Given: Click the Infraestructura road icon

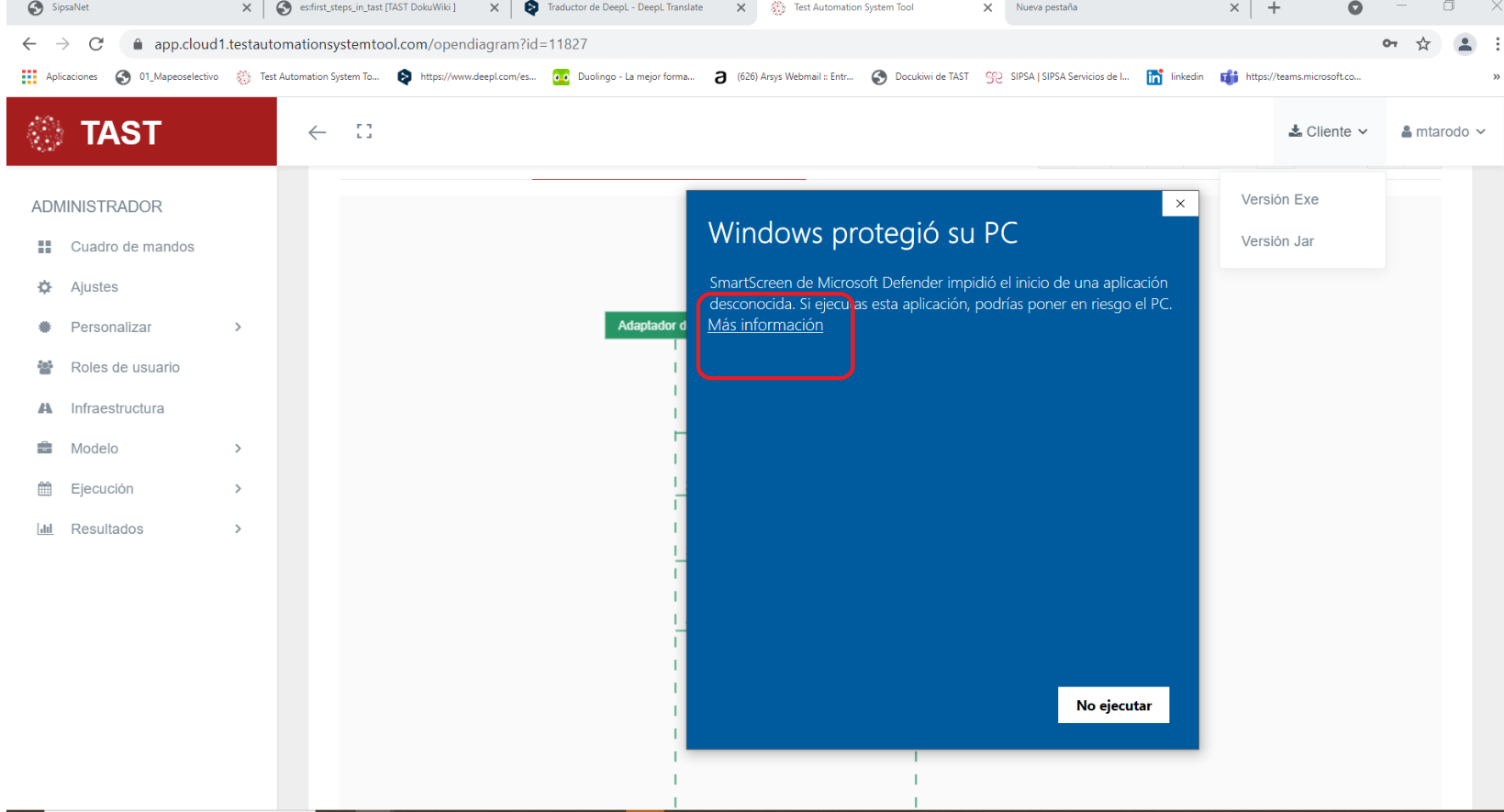Looking at the screenshot, I should (x=44, y=408).
